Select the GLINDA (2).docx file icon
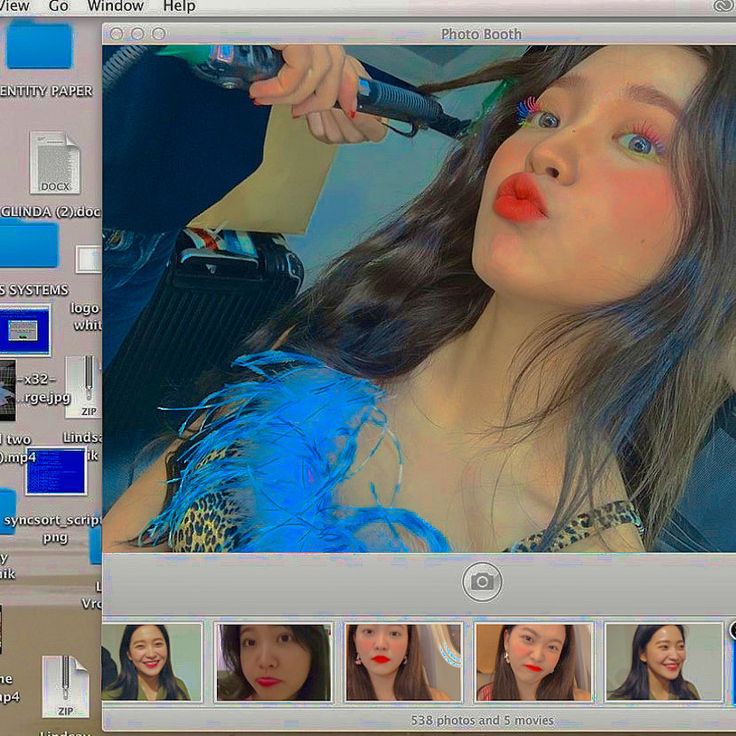 55,162
